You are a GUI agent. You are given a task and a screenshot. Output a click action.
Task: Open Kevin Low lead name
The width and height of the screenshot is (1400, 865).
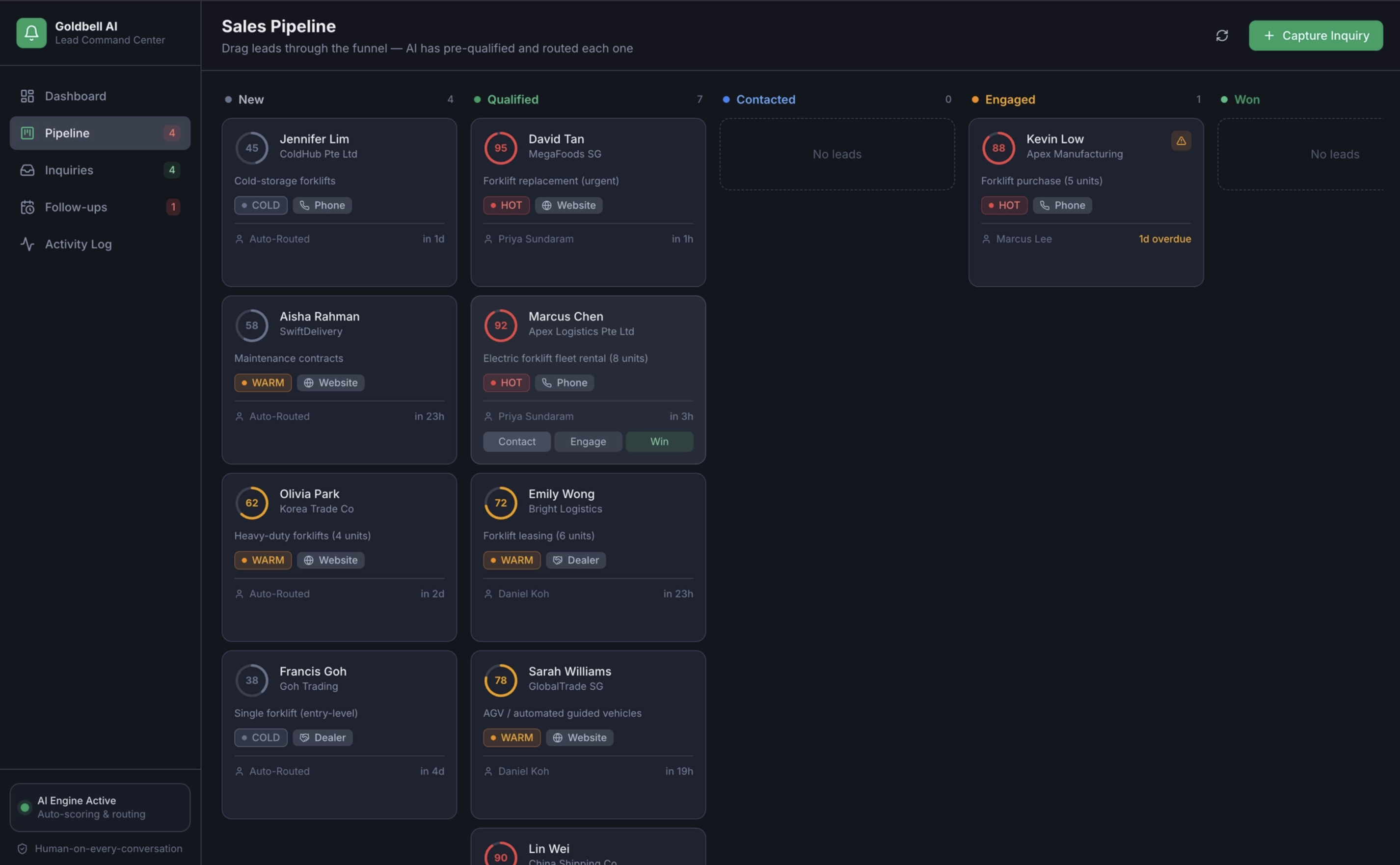(1054, 139)
